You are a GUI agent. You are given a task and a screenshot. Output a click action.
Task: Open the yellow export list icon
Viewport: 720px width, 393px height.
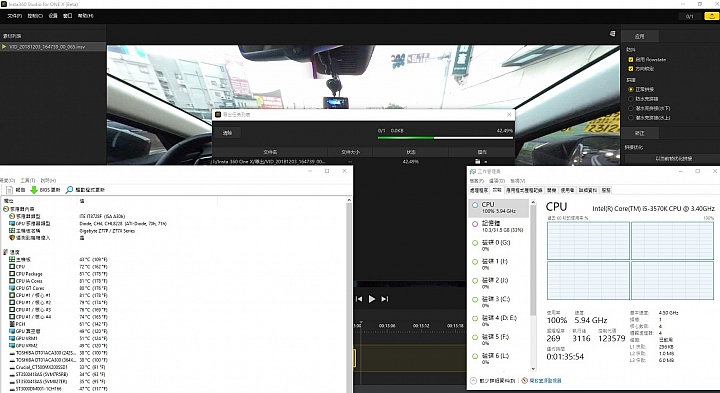pos(711,16)
